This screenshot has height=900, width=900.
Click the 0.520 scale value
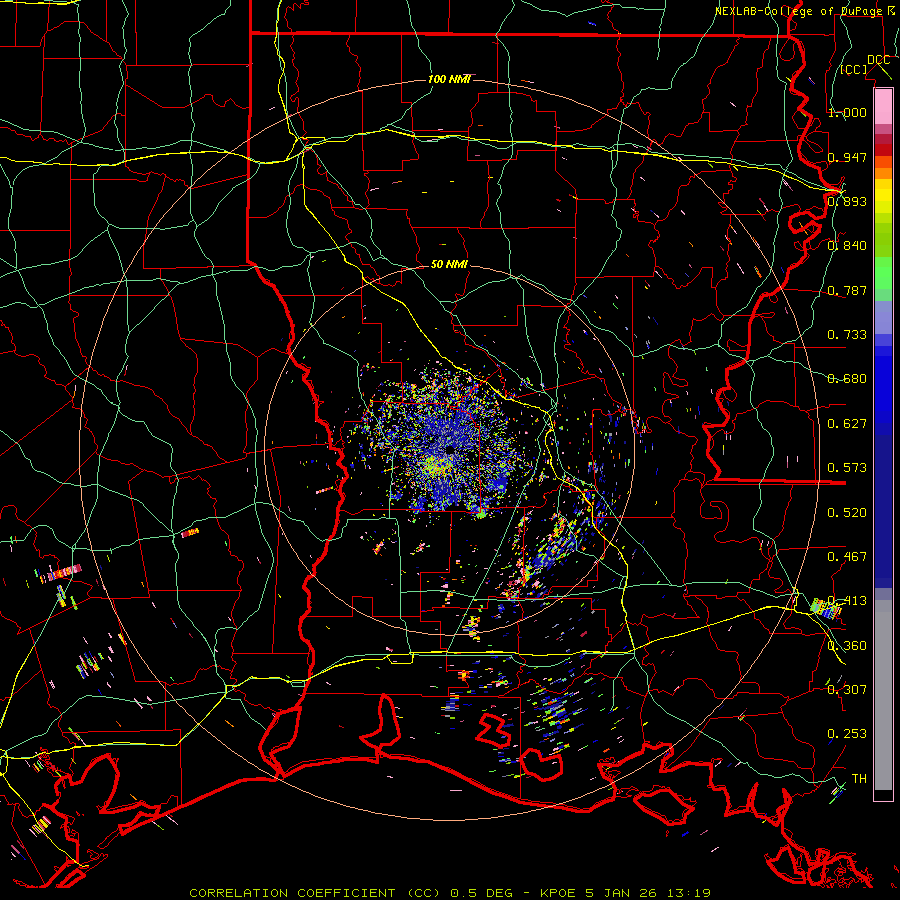(x=847, y=513)
